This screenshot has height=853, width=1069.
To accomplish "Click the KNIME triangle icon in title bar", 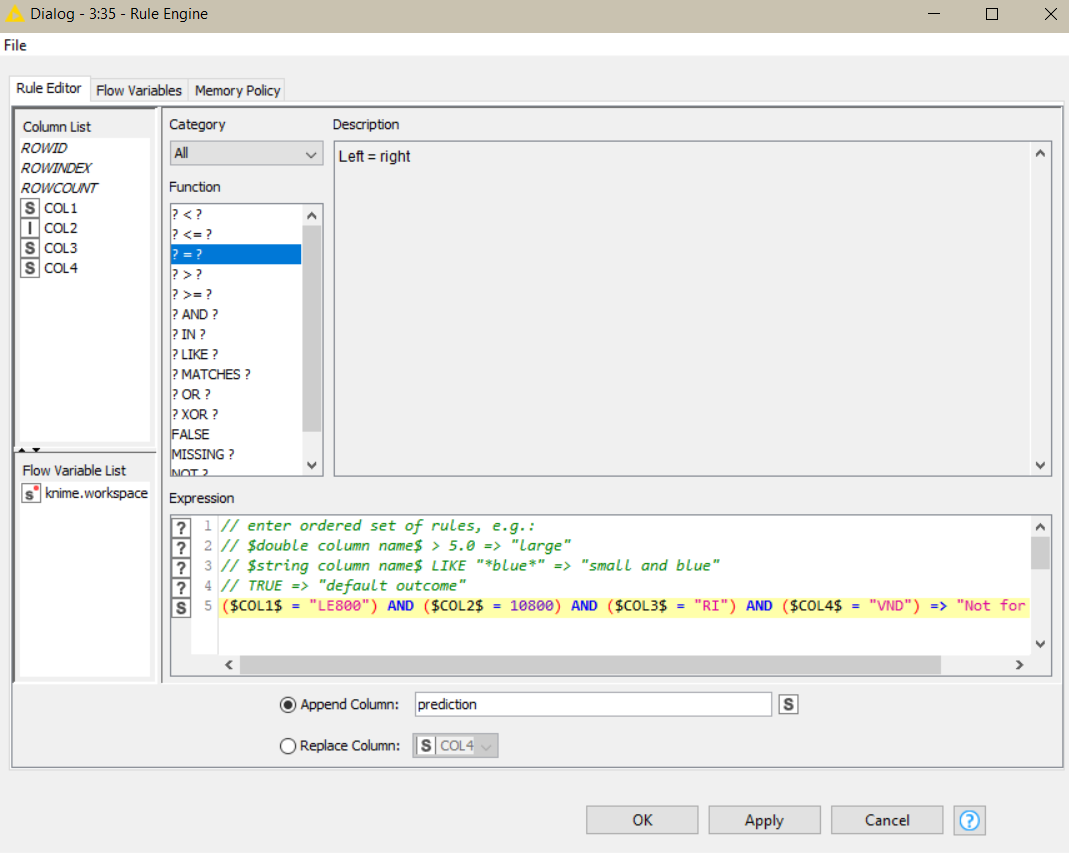I will click(x=14, y=14).
